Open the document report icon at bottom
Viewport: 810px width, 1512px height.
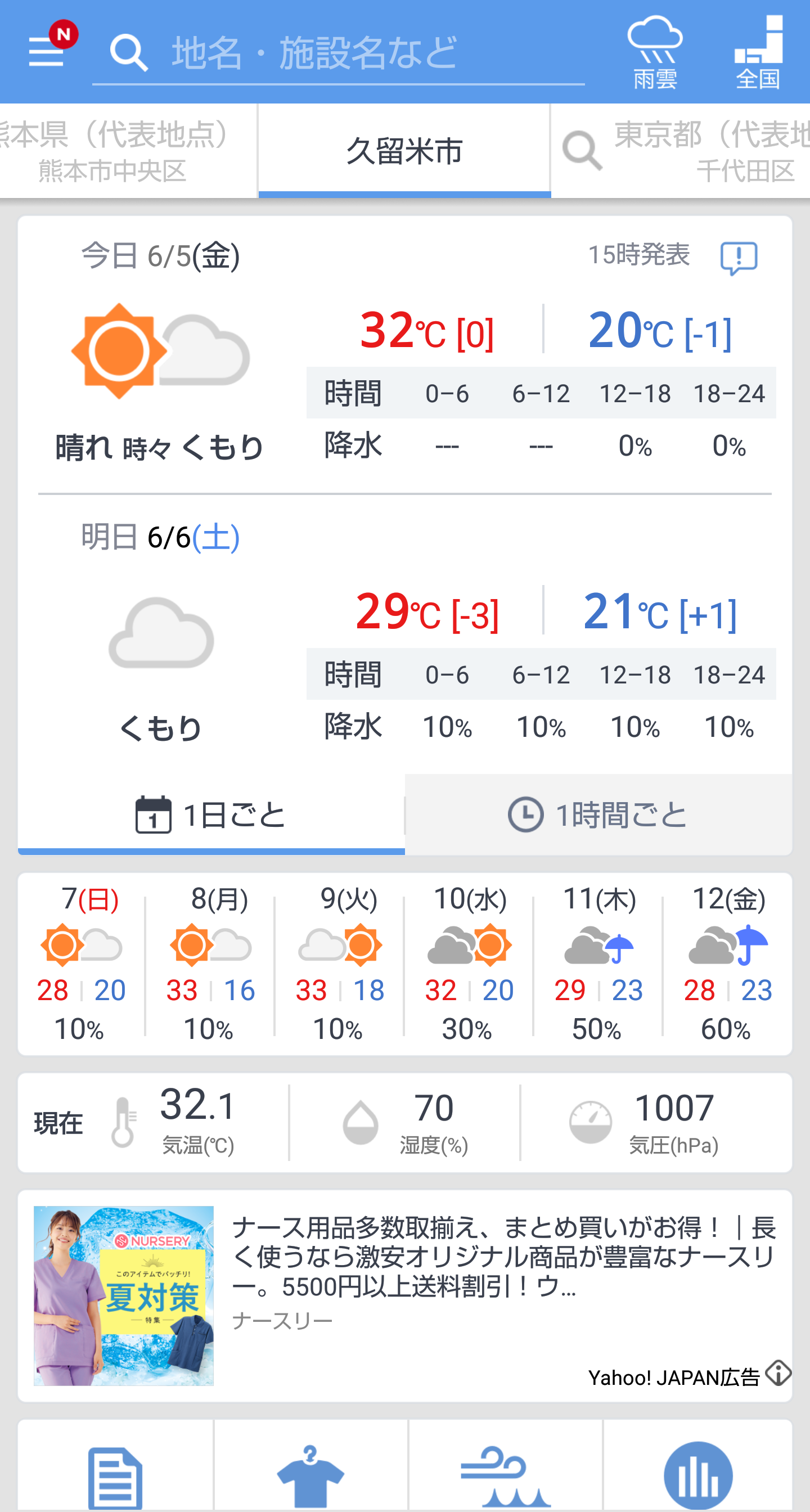(115, 1476)
